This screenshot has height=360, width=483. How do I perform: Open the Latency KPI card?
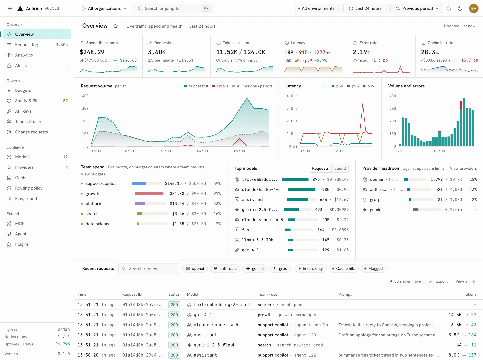click(313, 56)
